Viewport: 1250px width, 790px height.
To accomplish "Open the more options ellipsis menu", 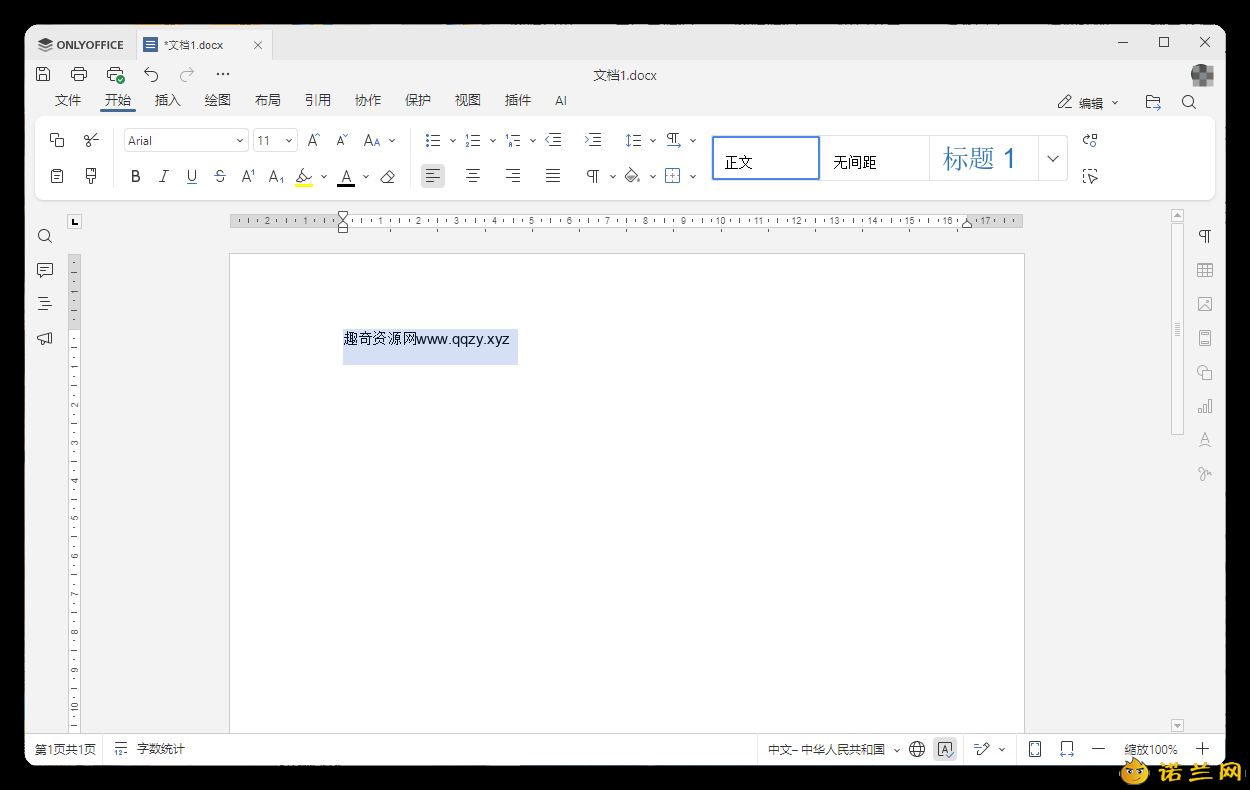I will click(x=223, y=74).
